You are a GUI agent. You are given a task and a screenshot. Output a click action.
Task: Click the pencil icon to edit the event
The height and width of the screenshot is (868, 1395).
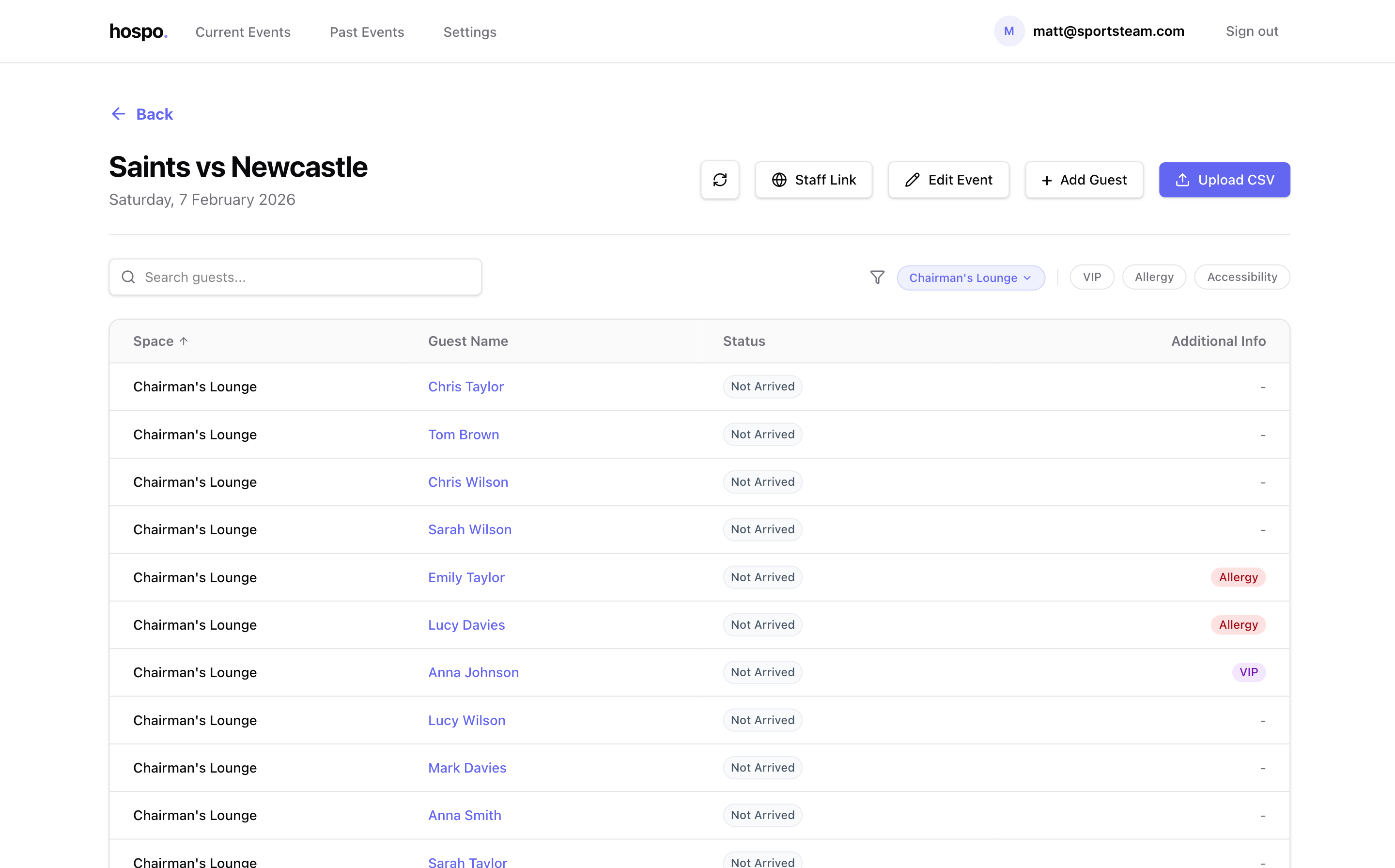pyautogui.click(x=912, y=180)
